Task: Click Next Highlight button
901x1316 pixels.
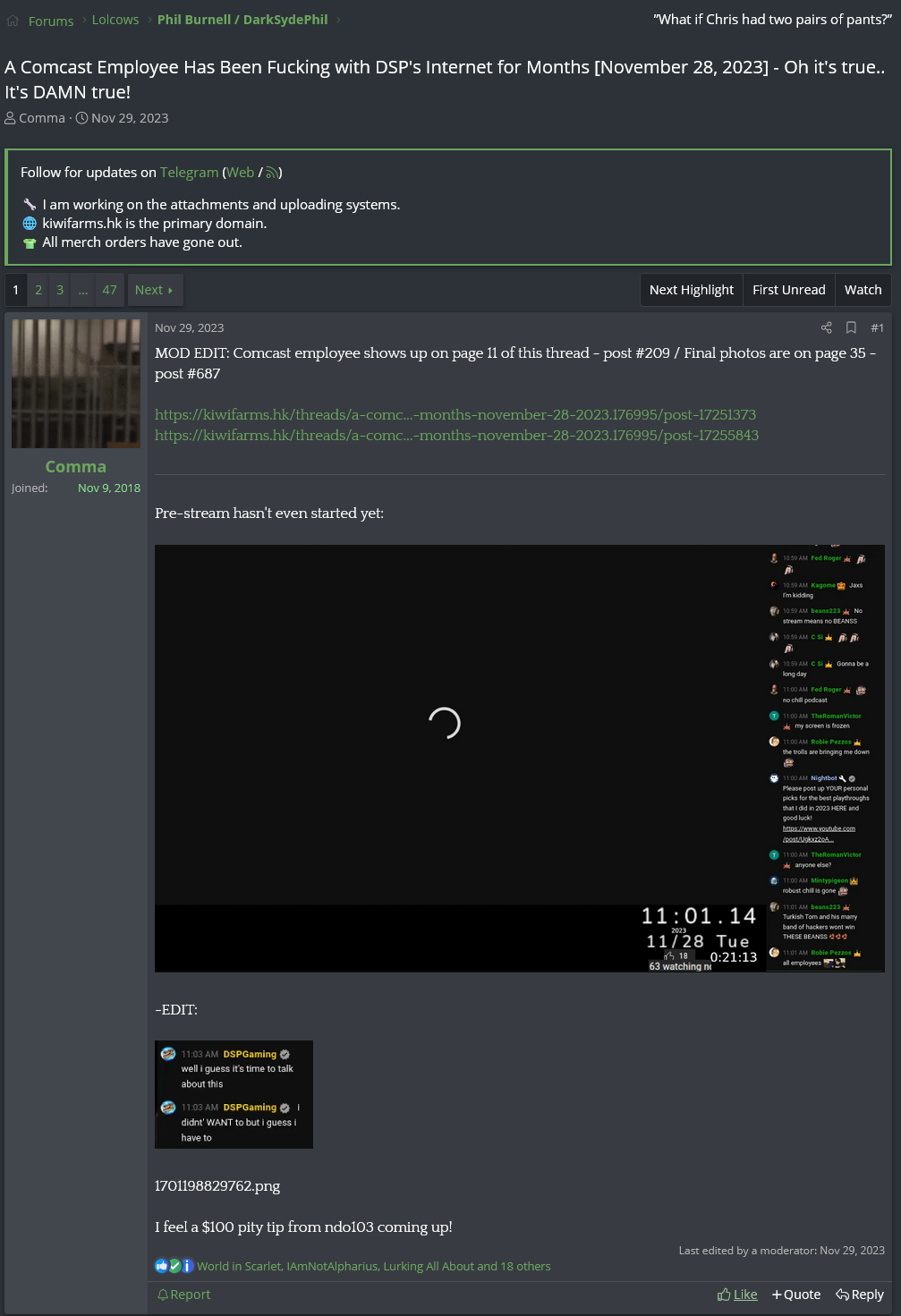Action: [691, 290]
